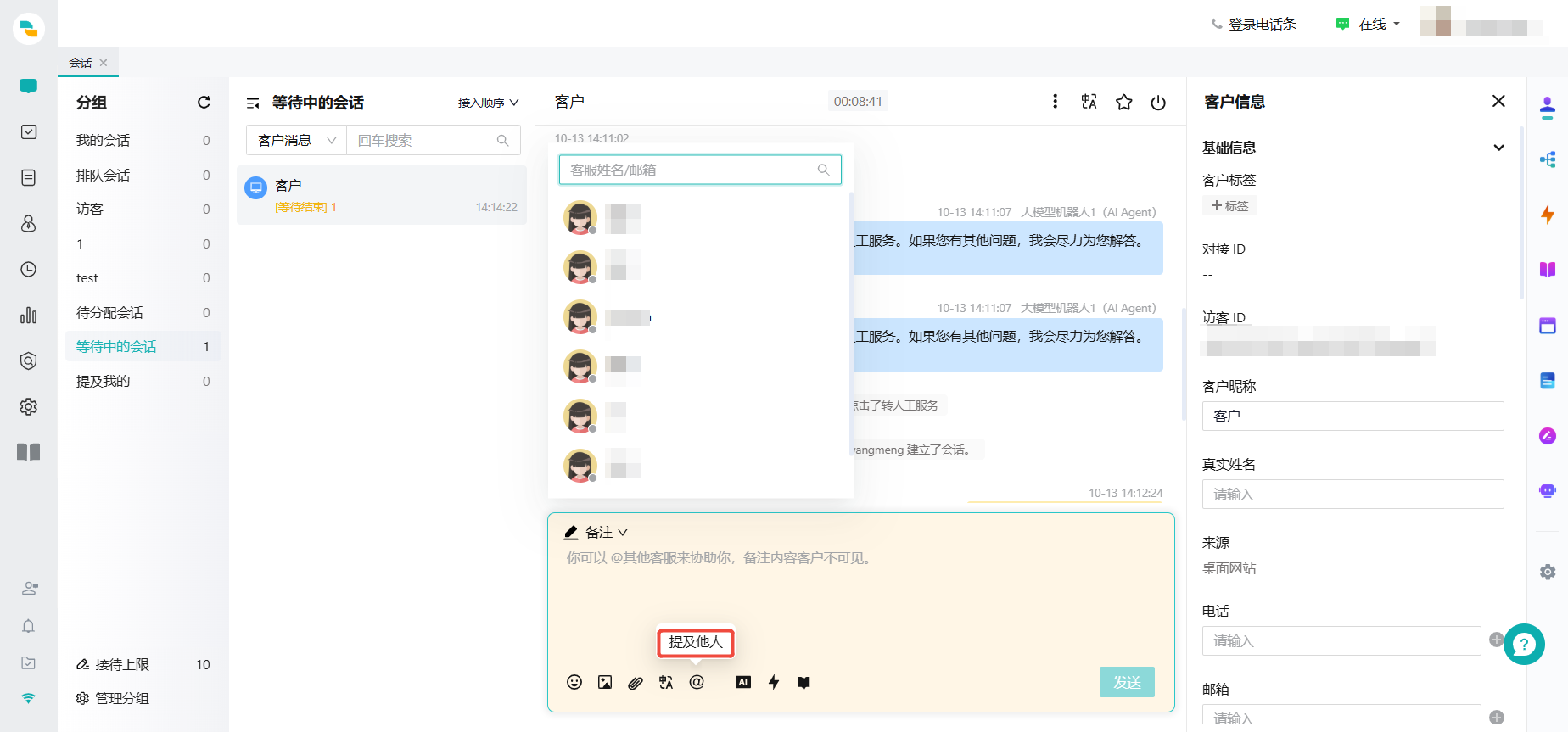Open the statistics bar chart sidebar icon
Viewport: 1568px width, 732px height.
coord(28,315)
